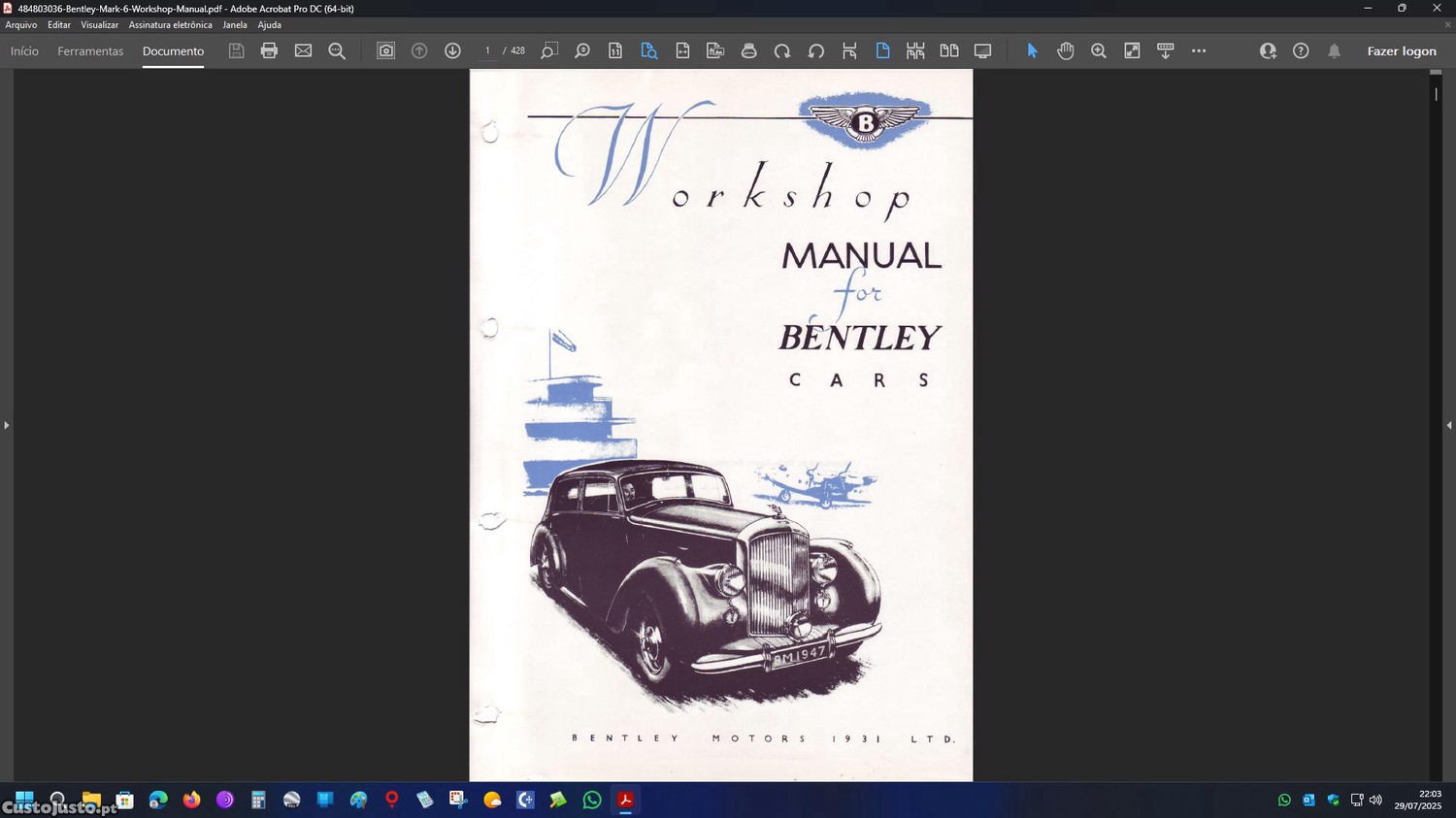The height and width of the screenshot is (818, 1456).
Task: Open WhatsApp from the taskbar
Action: 592,800
